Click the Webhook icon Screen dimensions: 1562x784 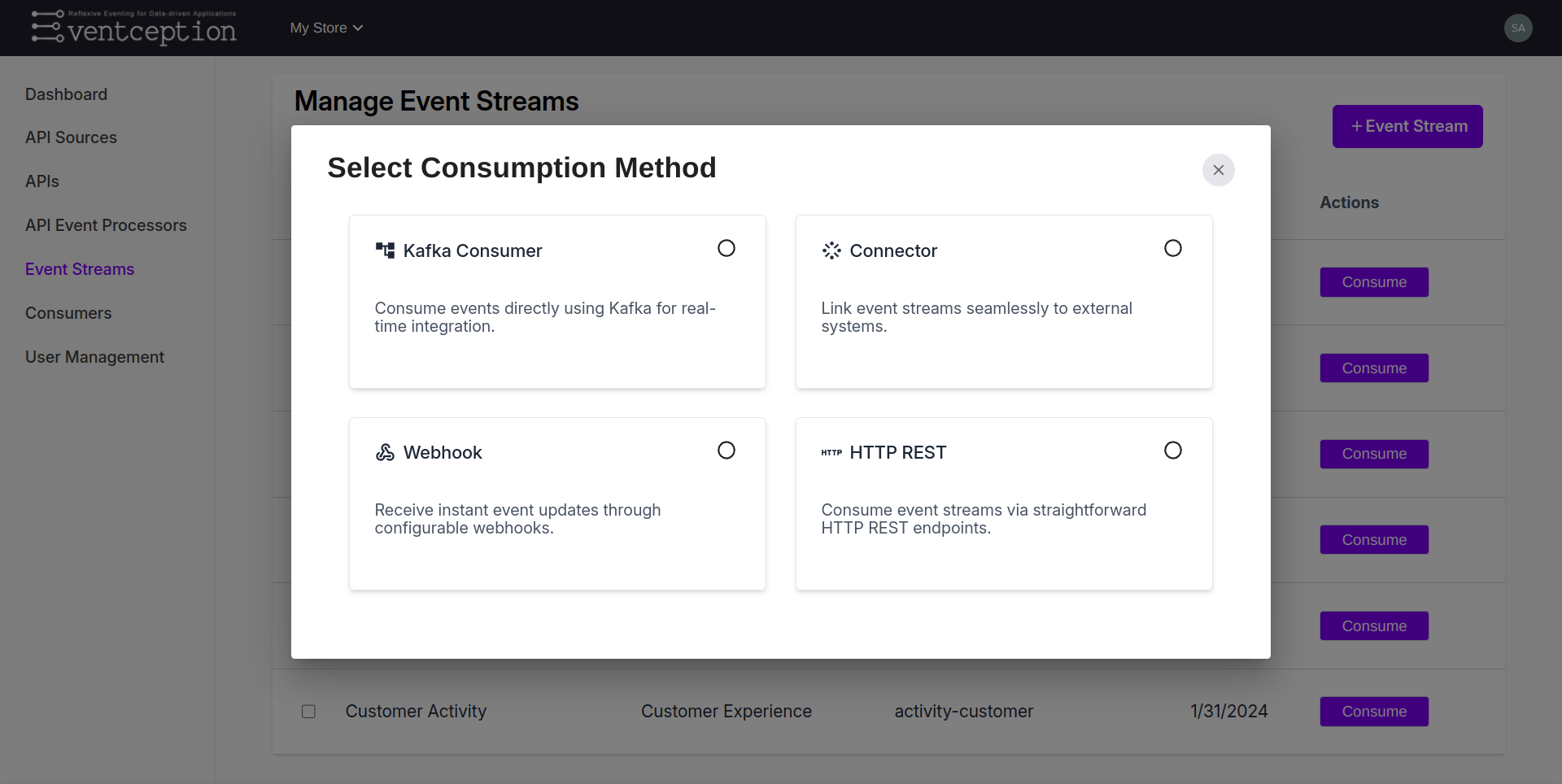click(385, 452)
